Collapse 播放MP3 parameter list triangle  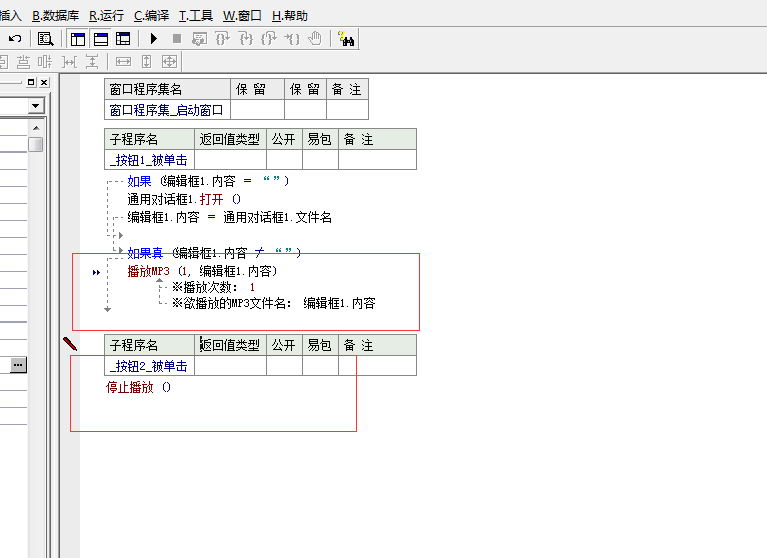(x=159, y=280)
